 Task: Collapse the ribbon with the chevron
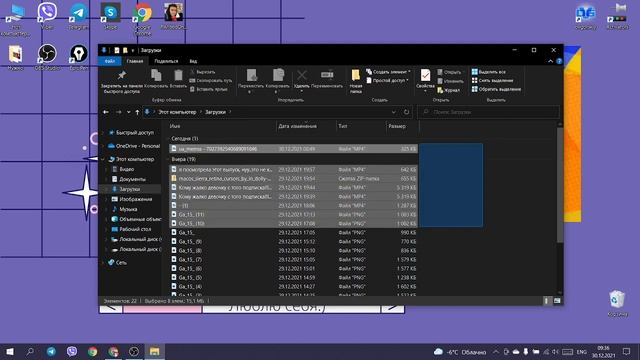[x=550, y=61]
